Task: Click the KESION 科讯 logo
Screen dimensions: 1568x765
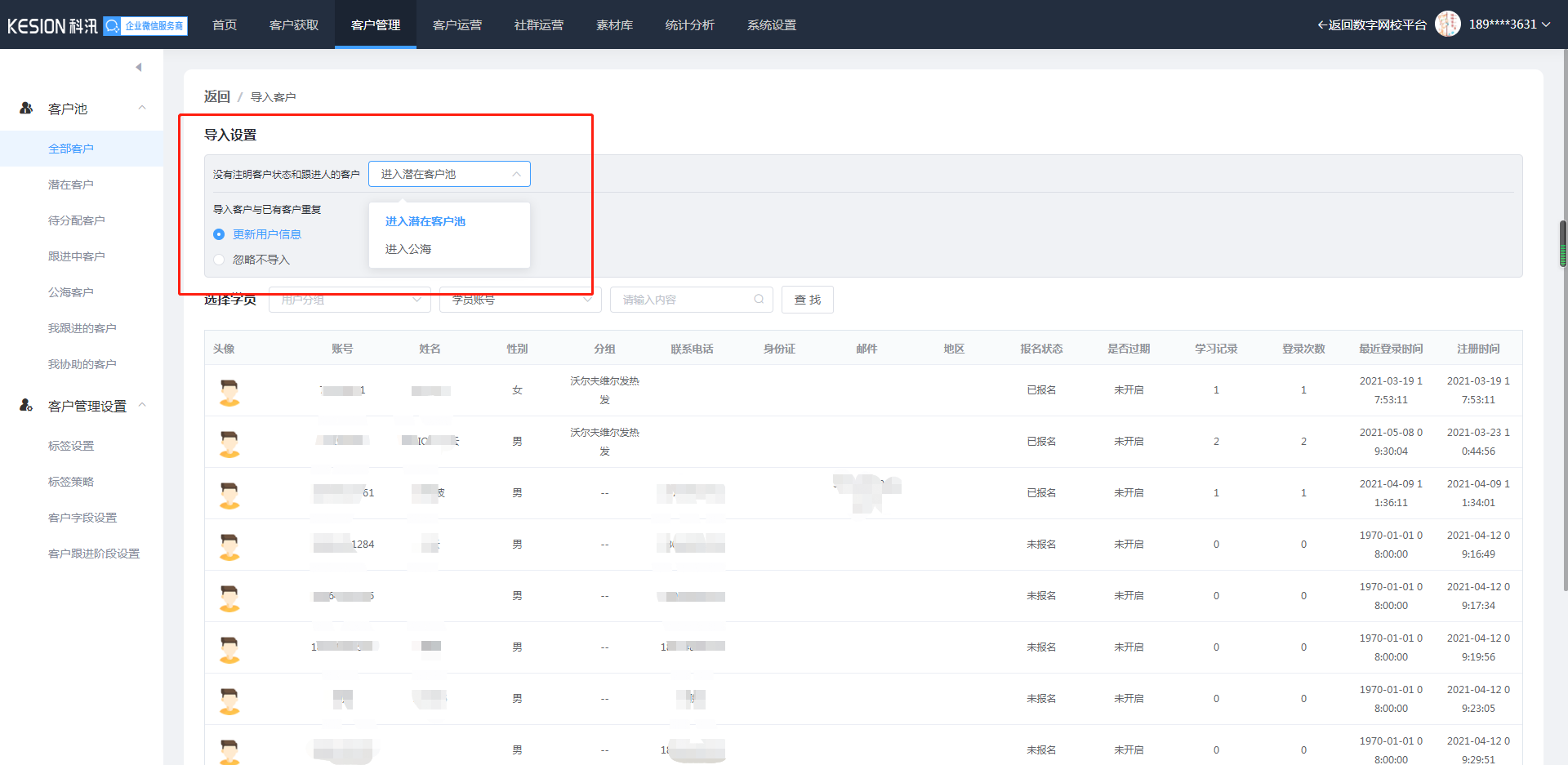Action: (x=52, y=26)
